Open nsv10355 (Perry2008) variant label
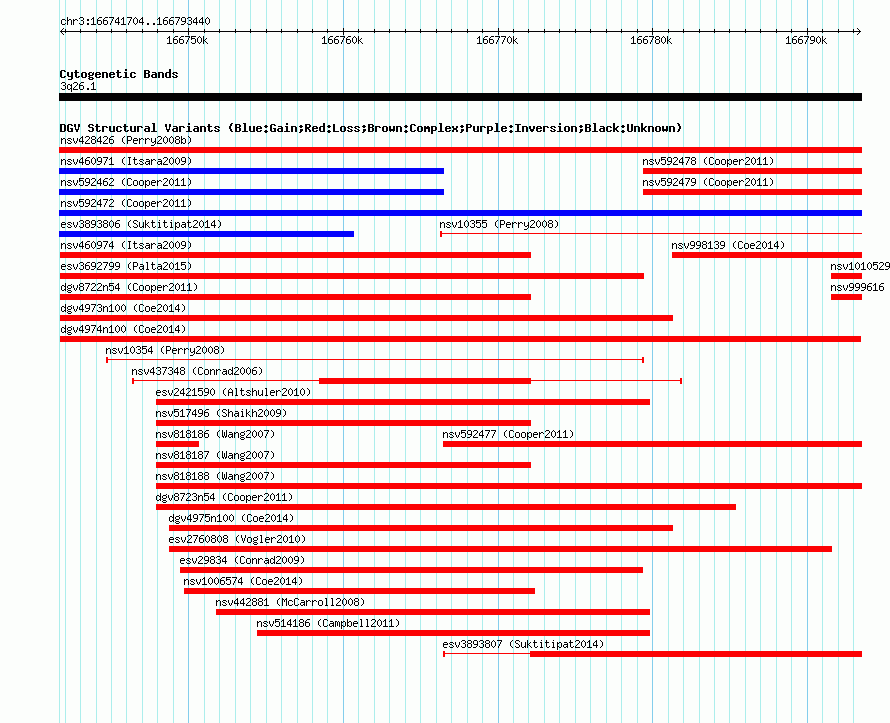The image size is (890, 723). coord(499,224)
